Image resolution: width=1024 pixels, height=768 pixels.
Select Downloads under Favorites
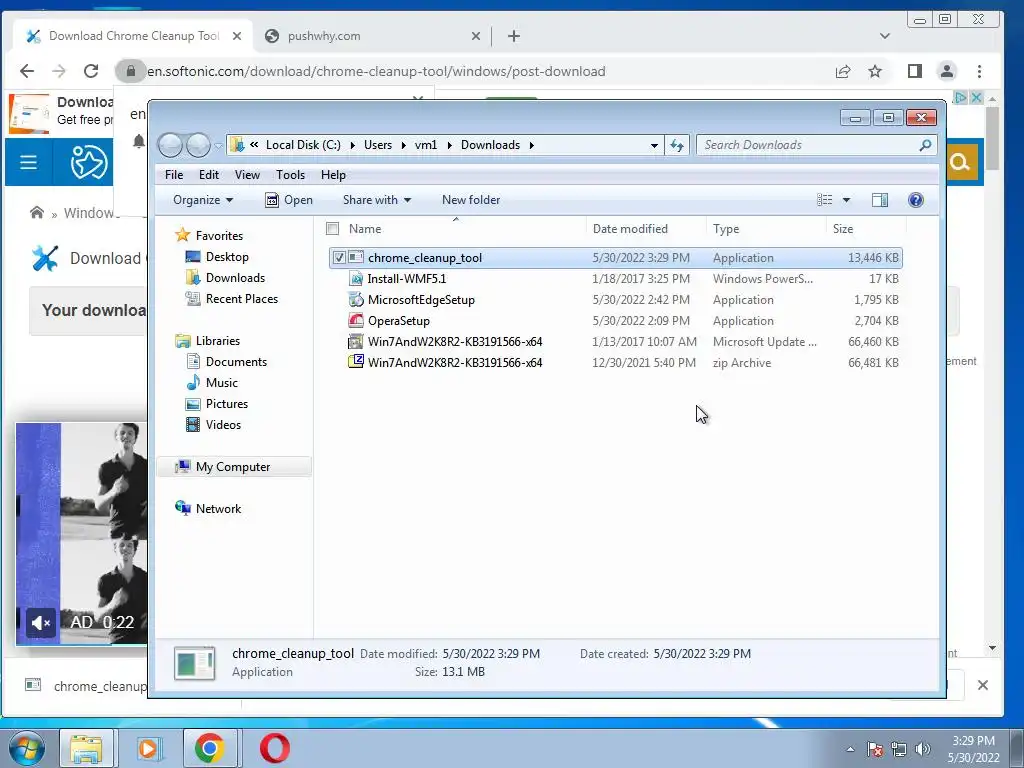(235, 278)
